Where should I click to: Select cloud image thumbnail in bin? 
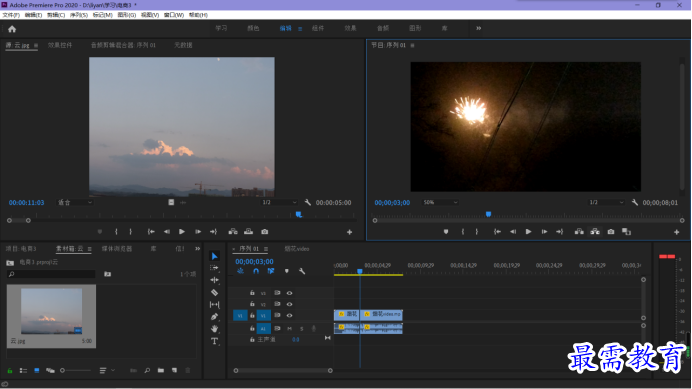51,311
